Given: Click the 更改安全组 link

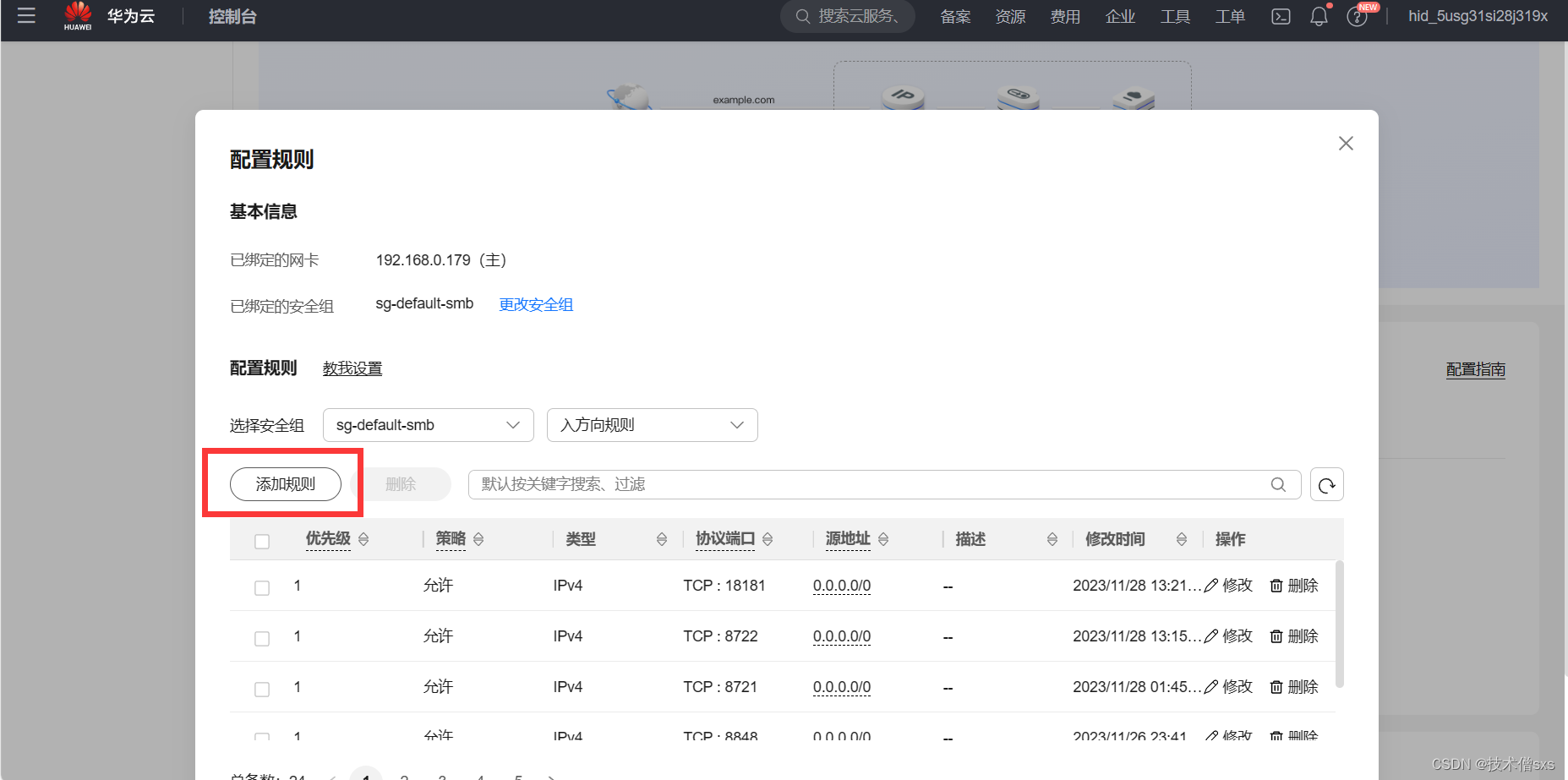Looking at the screenshot, I should pos(536,304).
